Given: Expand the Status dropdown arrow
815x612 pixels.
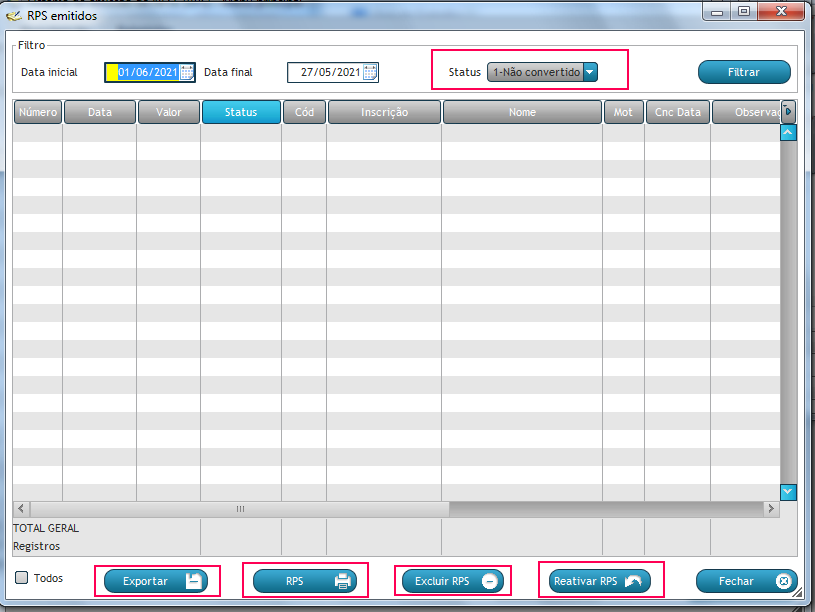Looking at the screenshot, I should 590,72.
